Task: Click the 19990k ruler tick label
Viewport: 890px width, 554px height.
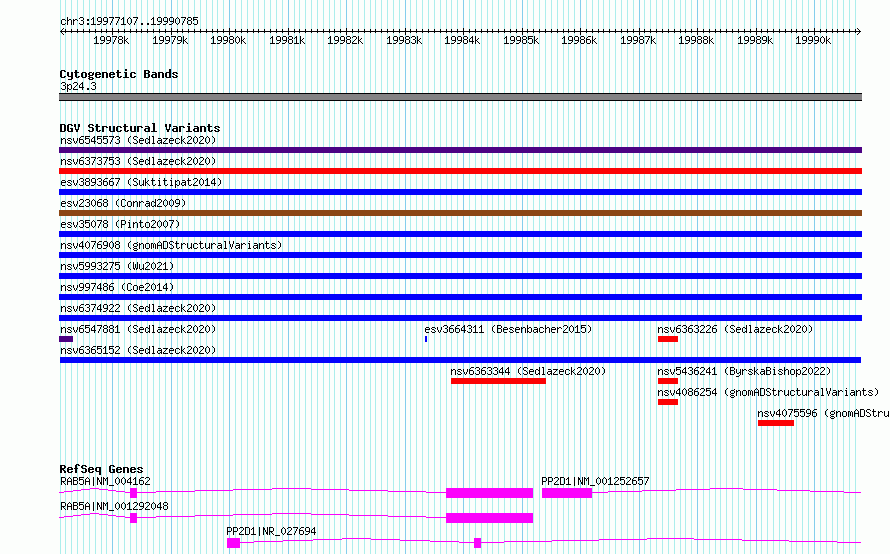Action: 813,40
